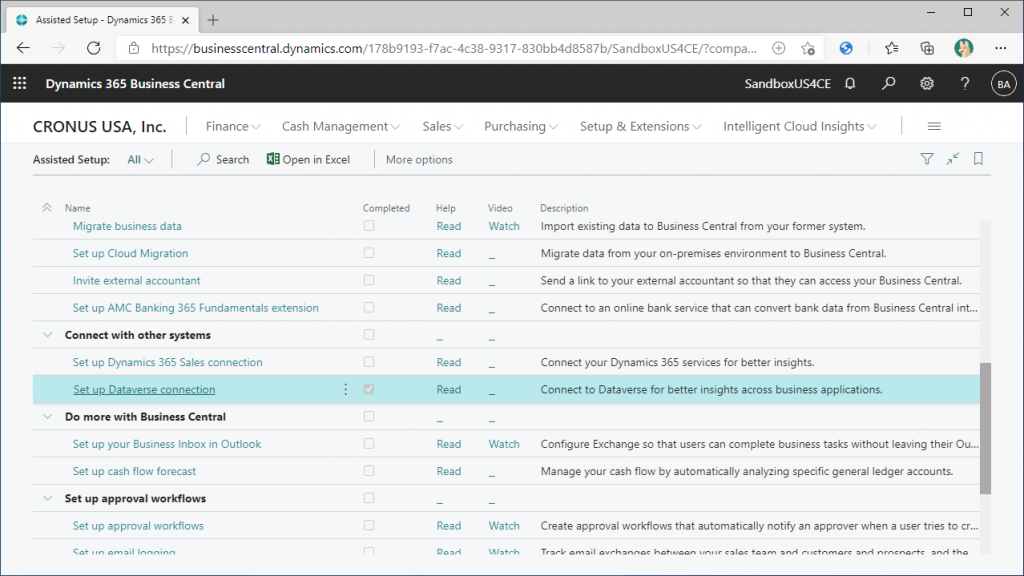Click the vertical scrollbar thumb of the list

point(985,428)
